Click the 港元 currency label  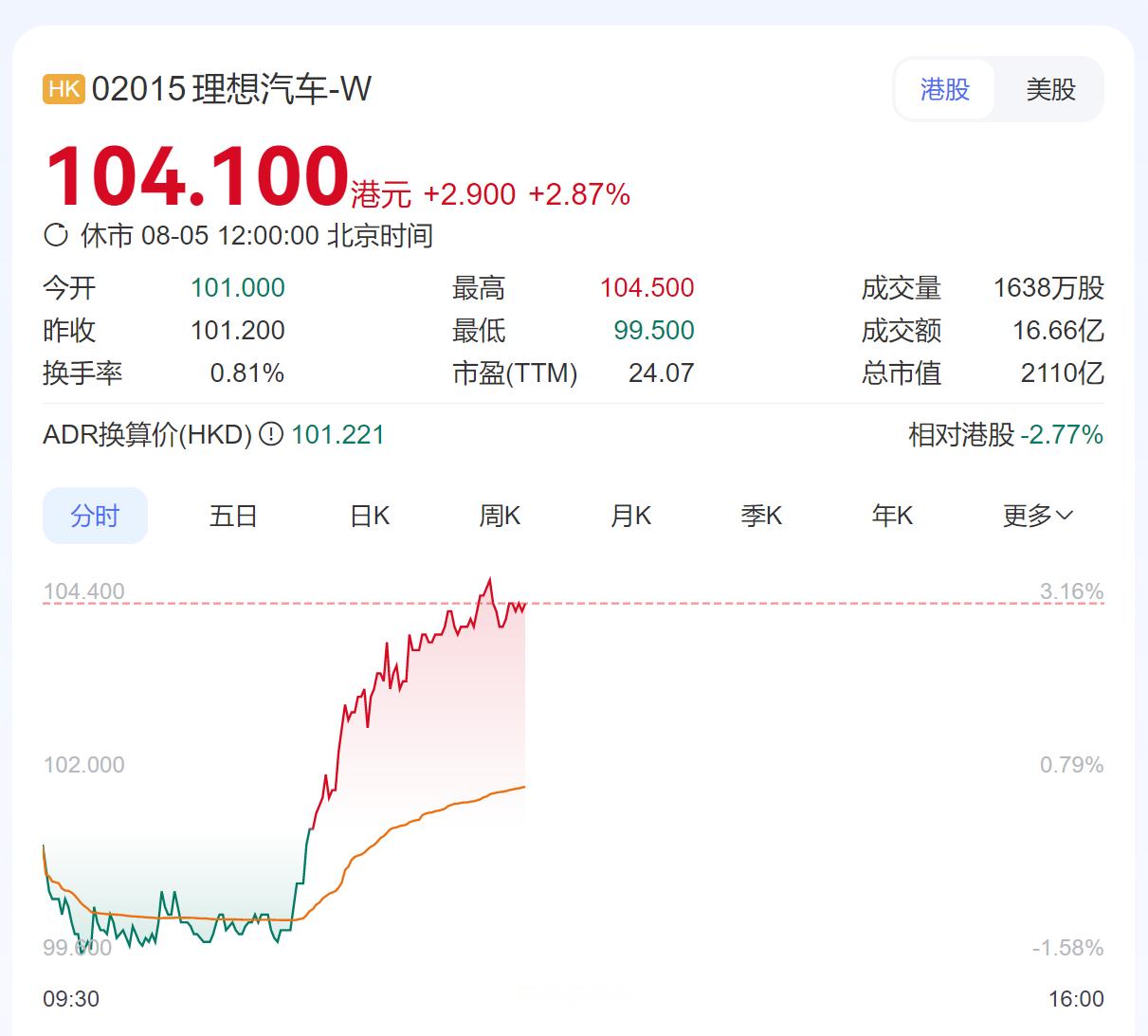(381, 194)
